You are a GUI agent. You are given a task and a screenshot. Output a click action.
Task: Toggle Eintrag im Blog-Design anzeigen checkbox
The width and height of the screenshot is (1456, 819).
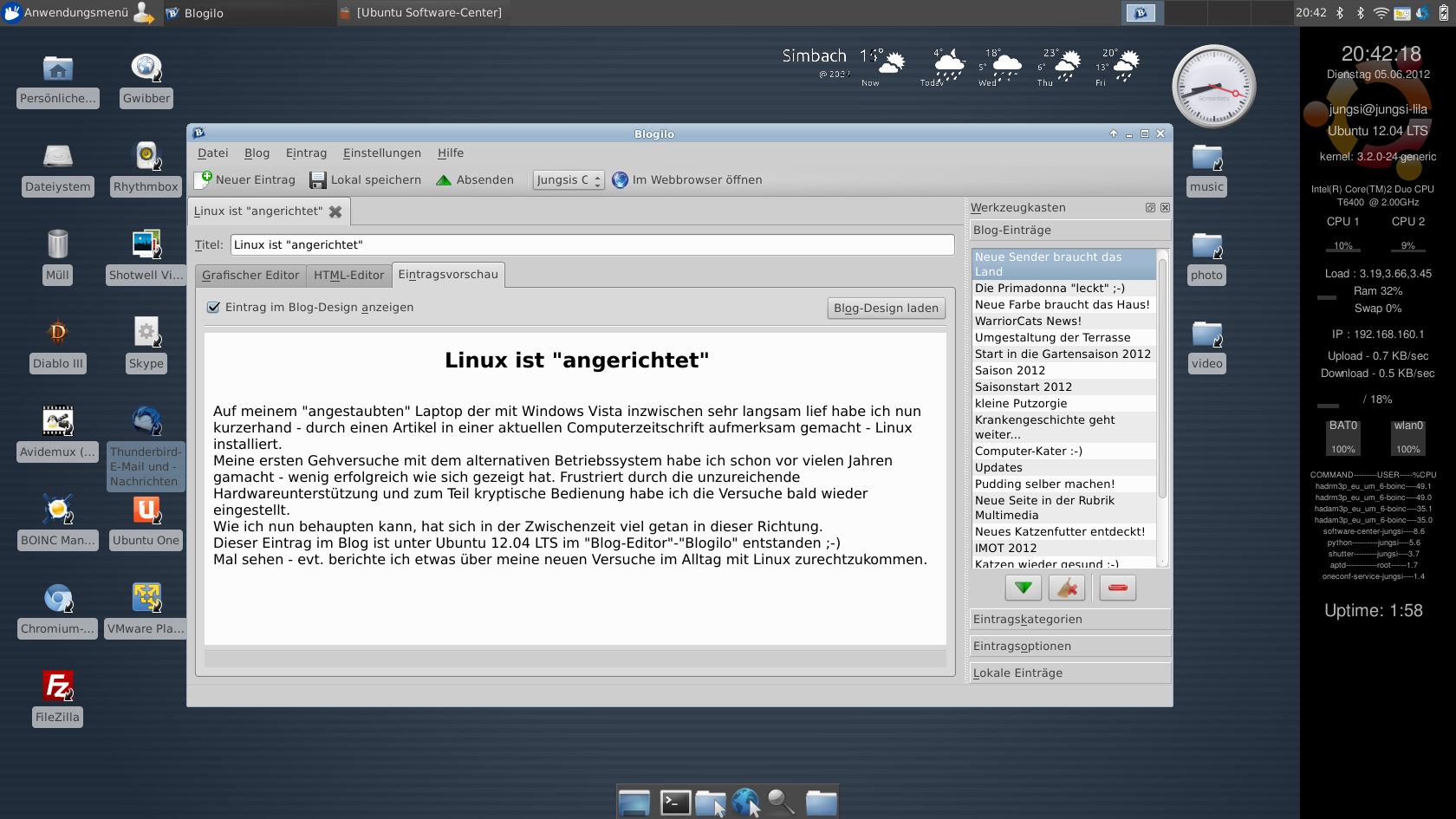pyautogui.click(x=213, y=308)
